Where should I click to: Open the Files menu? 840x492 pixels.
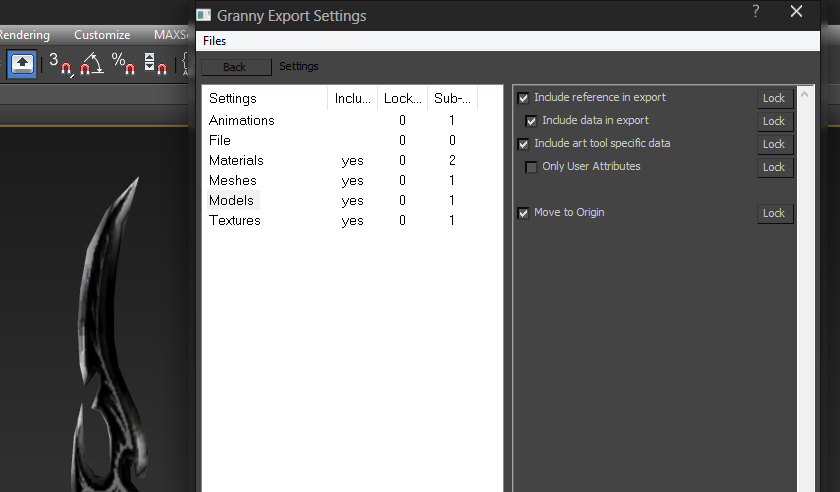214,41
